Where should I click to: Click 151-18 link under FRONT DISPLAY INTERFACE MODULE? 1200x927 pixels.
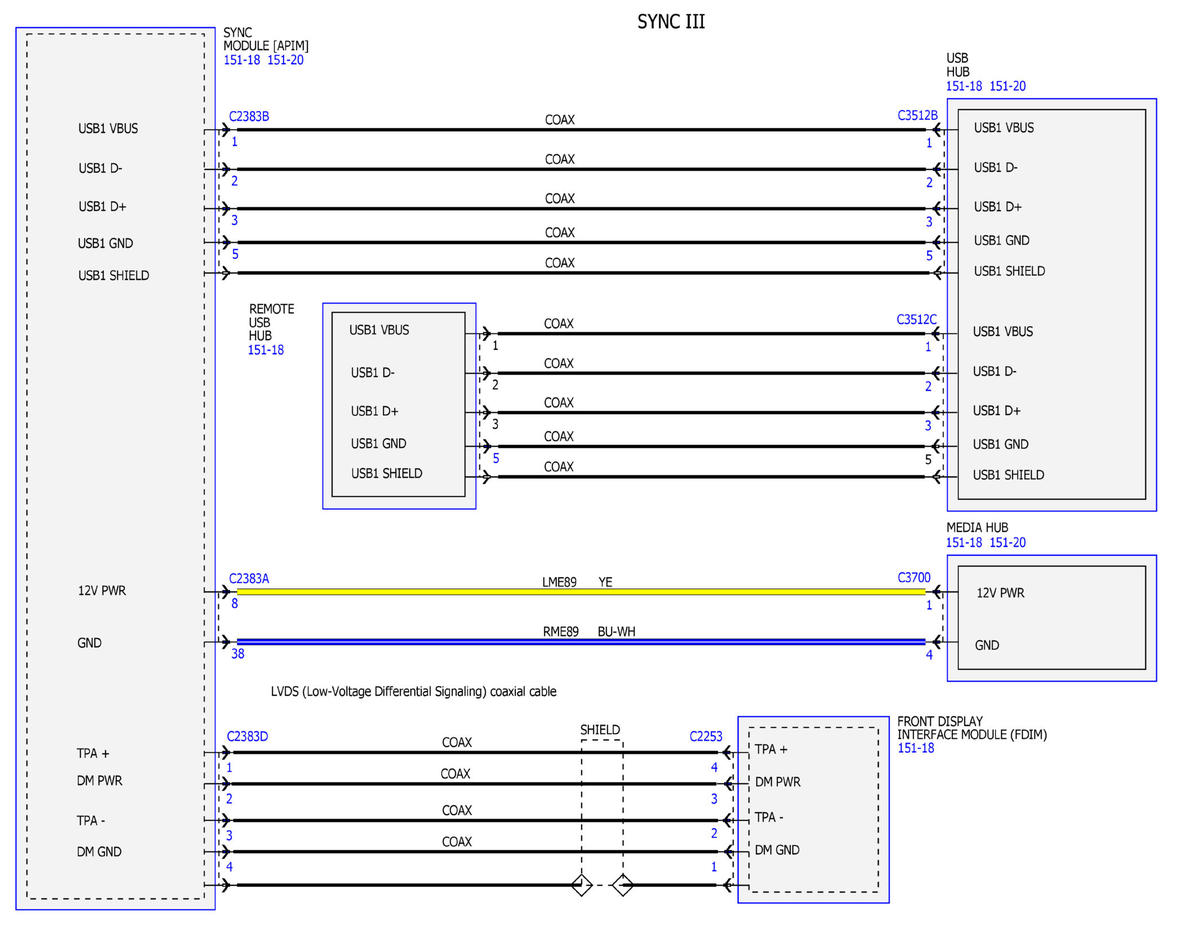tap(916, 747)
